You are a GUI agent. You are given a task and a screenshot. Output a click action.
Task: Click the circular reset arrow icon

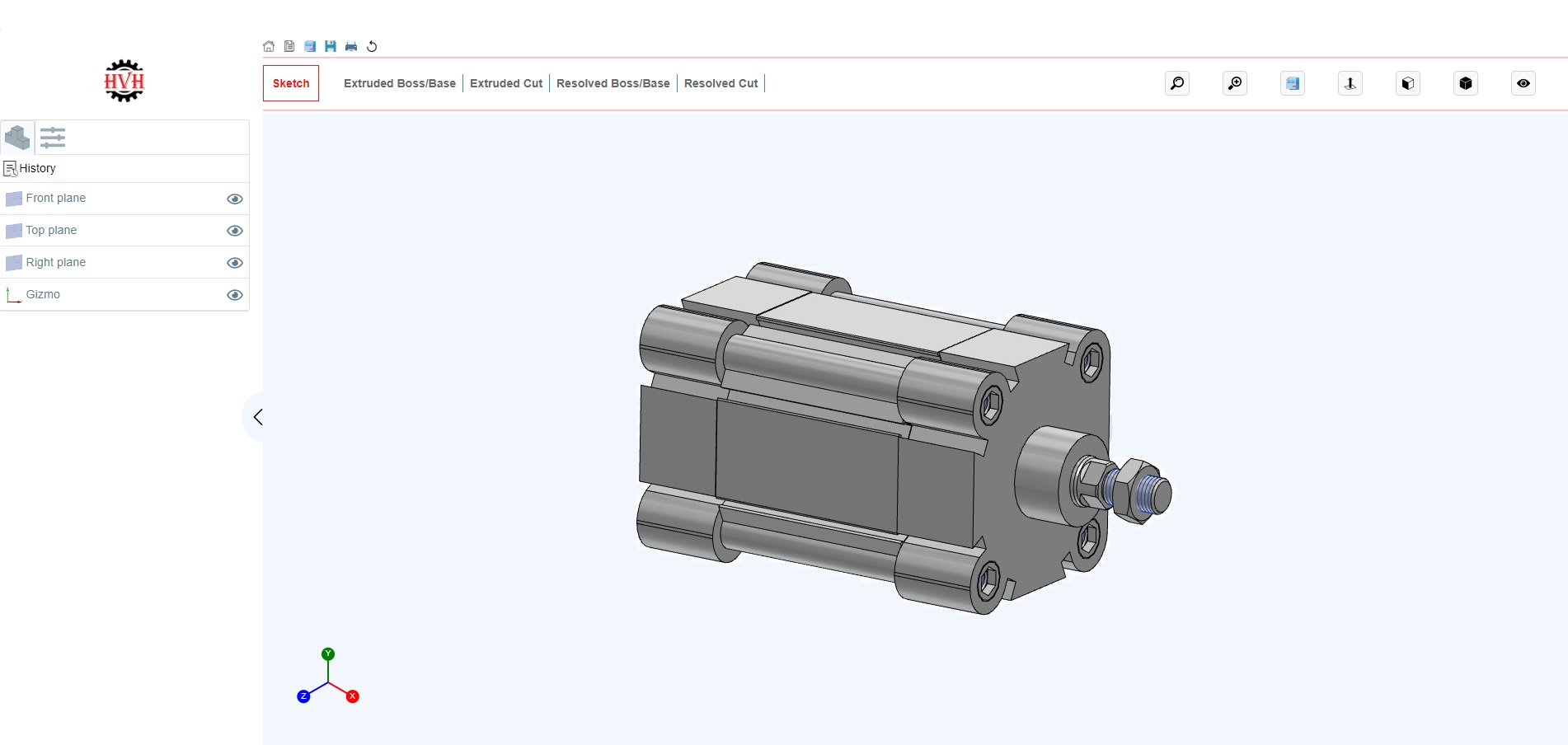tap(372, 46)
